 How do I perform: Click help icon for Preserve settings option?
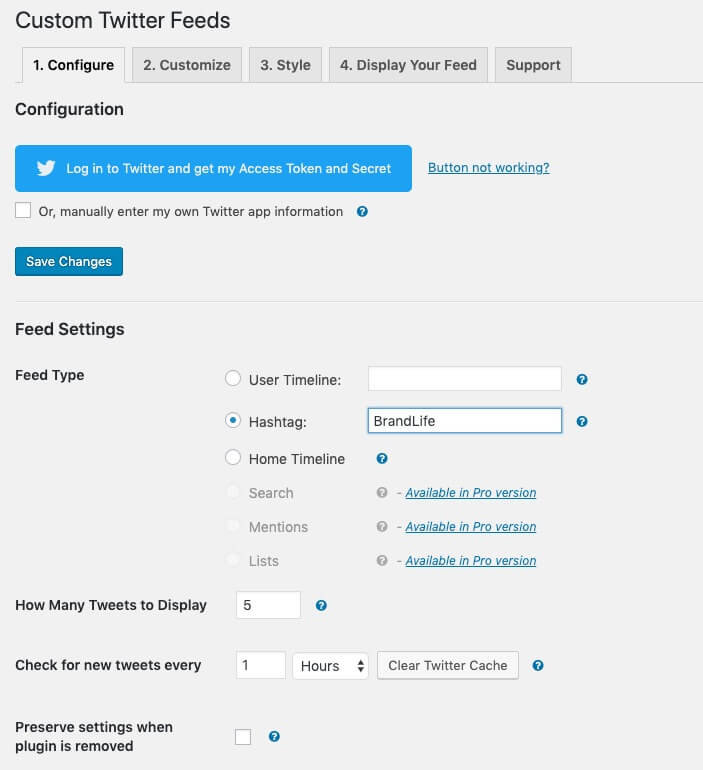coord(274,736)
